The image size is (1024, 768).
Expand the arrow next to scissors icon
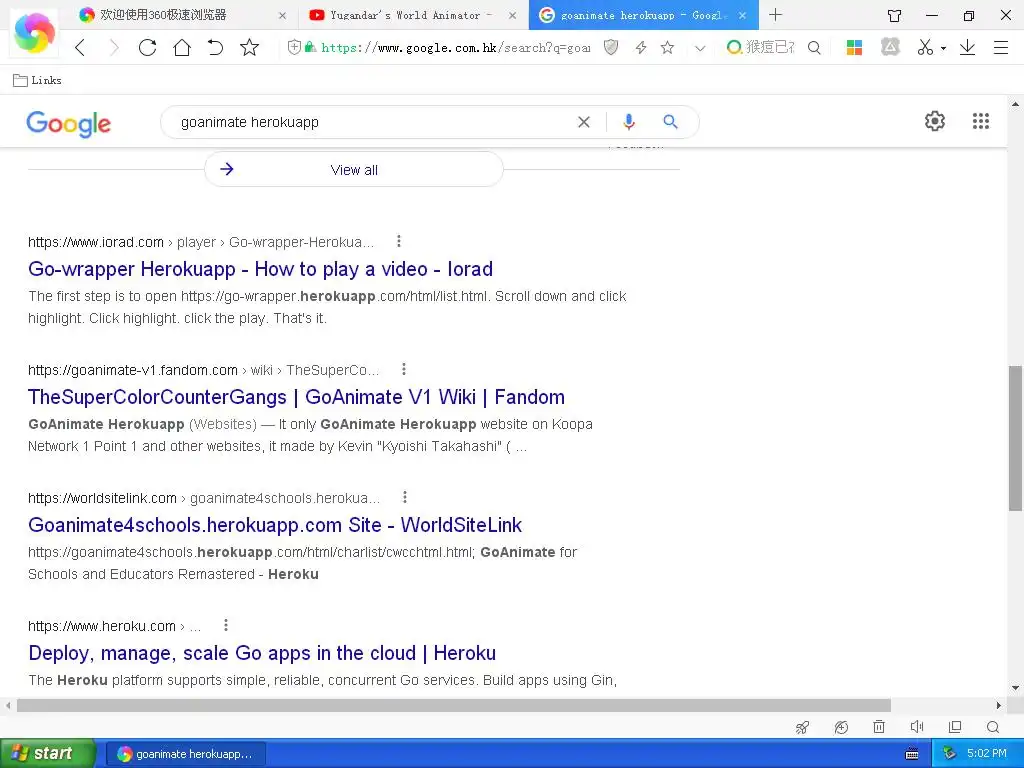click(x=943, y=48)
